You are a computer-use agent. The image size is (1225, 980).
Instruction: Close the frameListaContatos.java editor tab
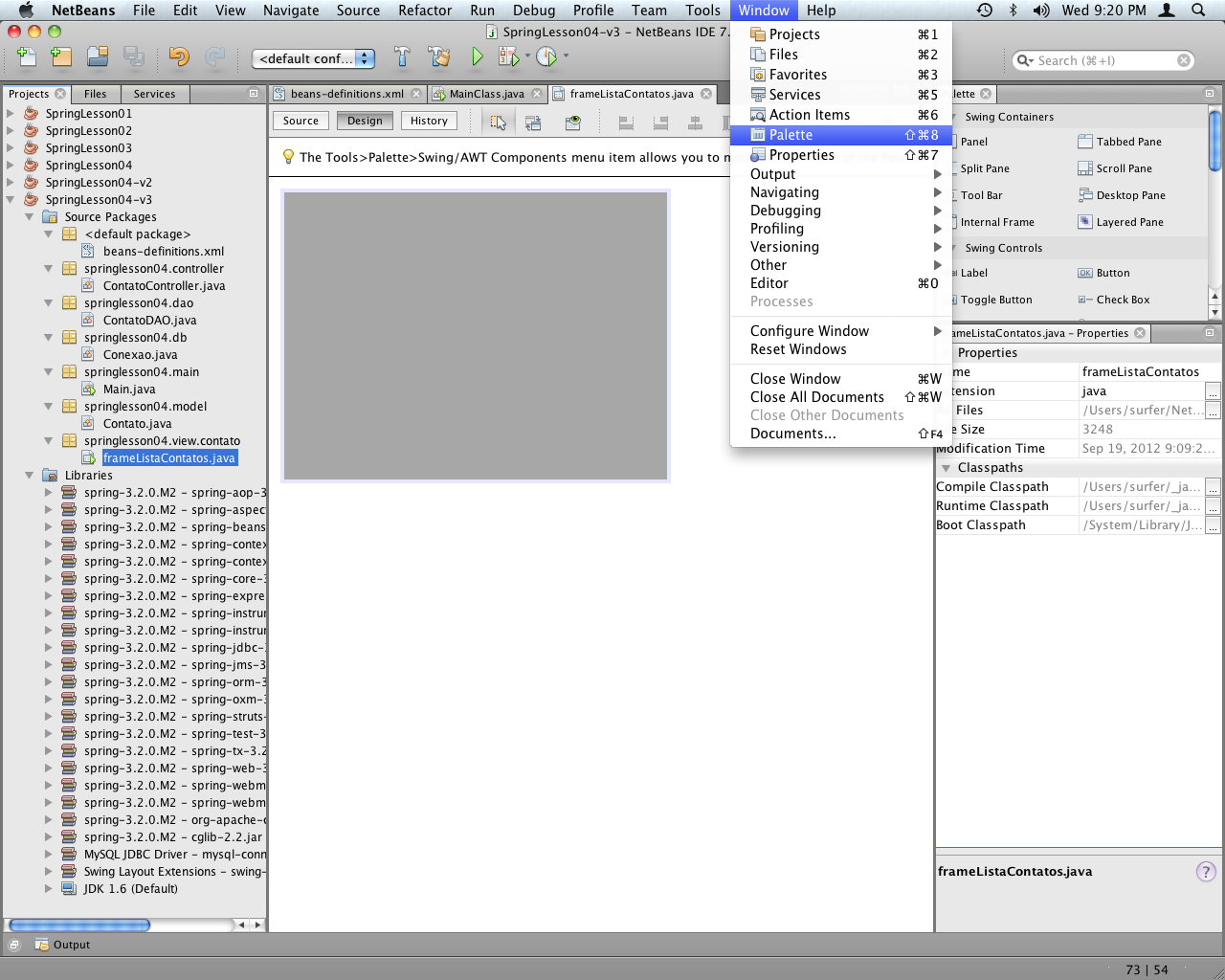706,94
